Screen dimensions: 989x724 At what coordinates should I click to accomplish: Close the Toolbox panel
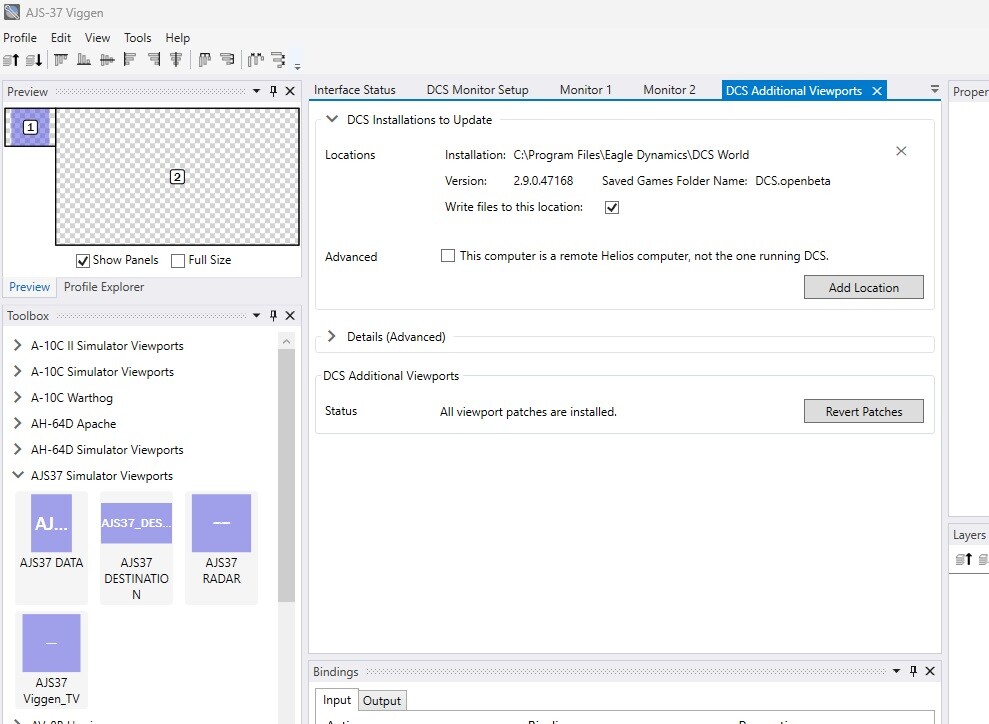tap(290, 315)
